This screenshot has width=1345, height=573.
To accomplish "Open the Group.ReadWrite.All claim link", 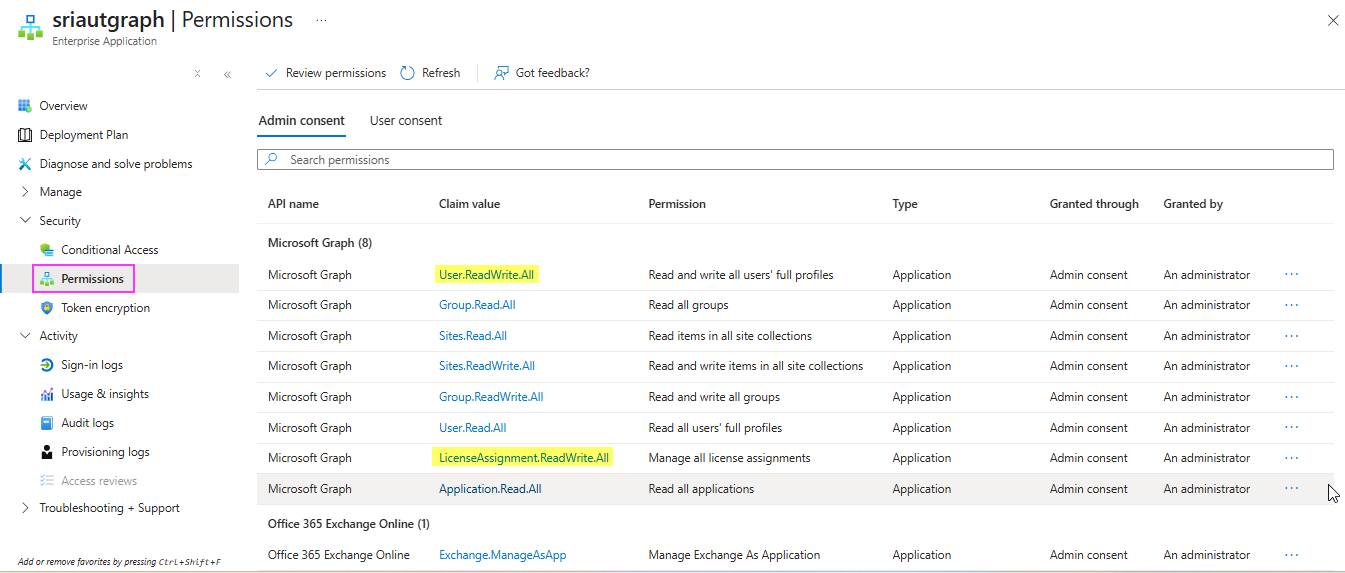I will (x=491, y=397).
